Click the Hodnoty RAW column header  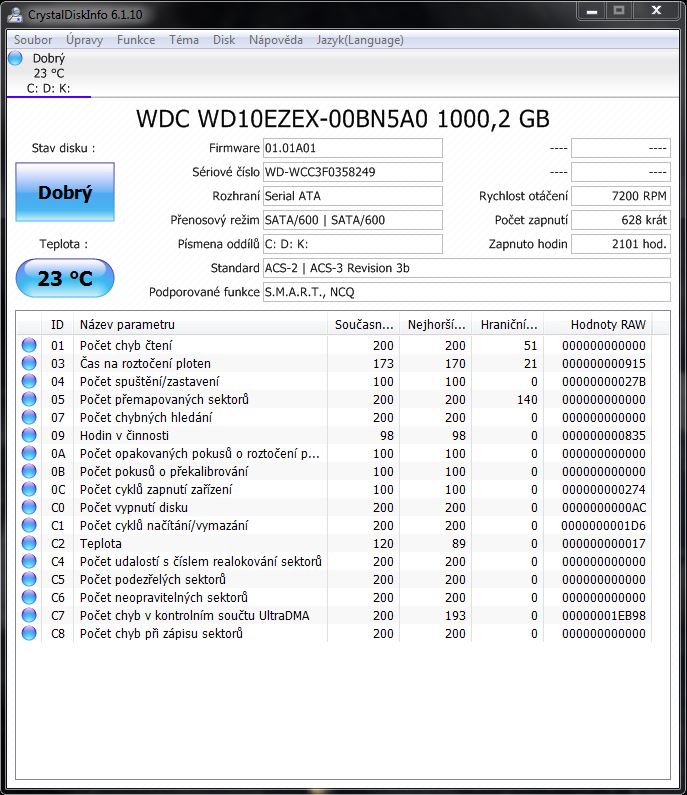pos(598,324)
